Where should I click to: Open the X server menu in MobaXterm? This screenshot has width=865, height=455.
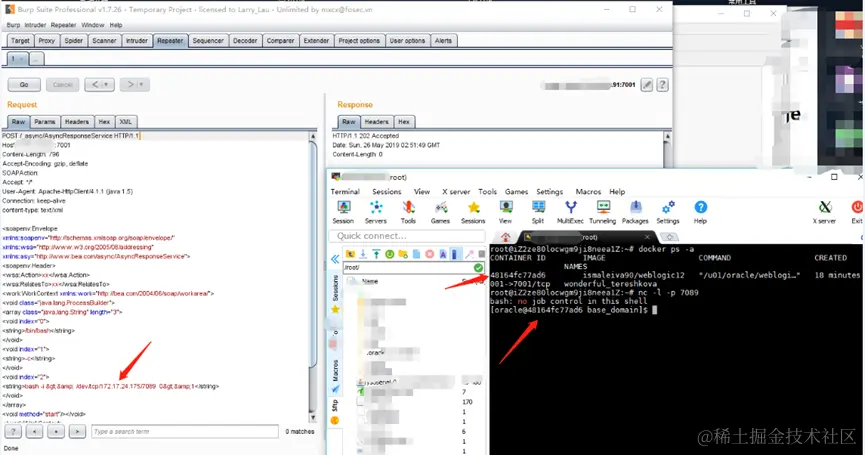point(456,192)
